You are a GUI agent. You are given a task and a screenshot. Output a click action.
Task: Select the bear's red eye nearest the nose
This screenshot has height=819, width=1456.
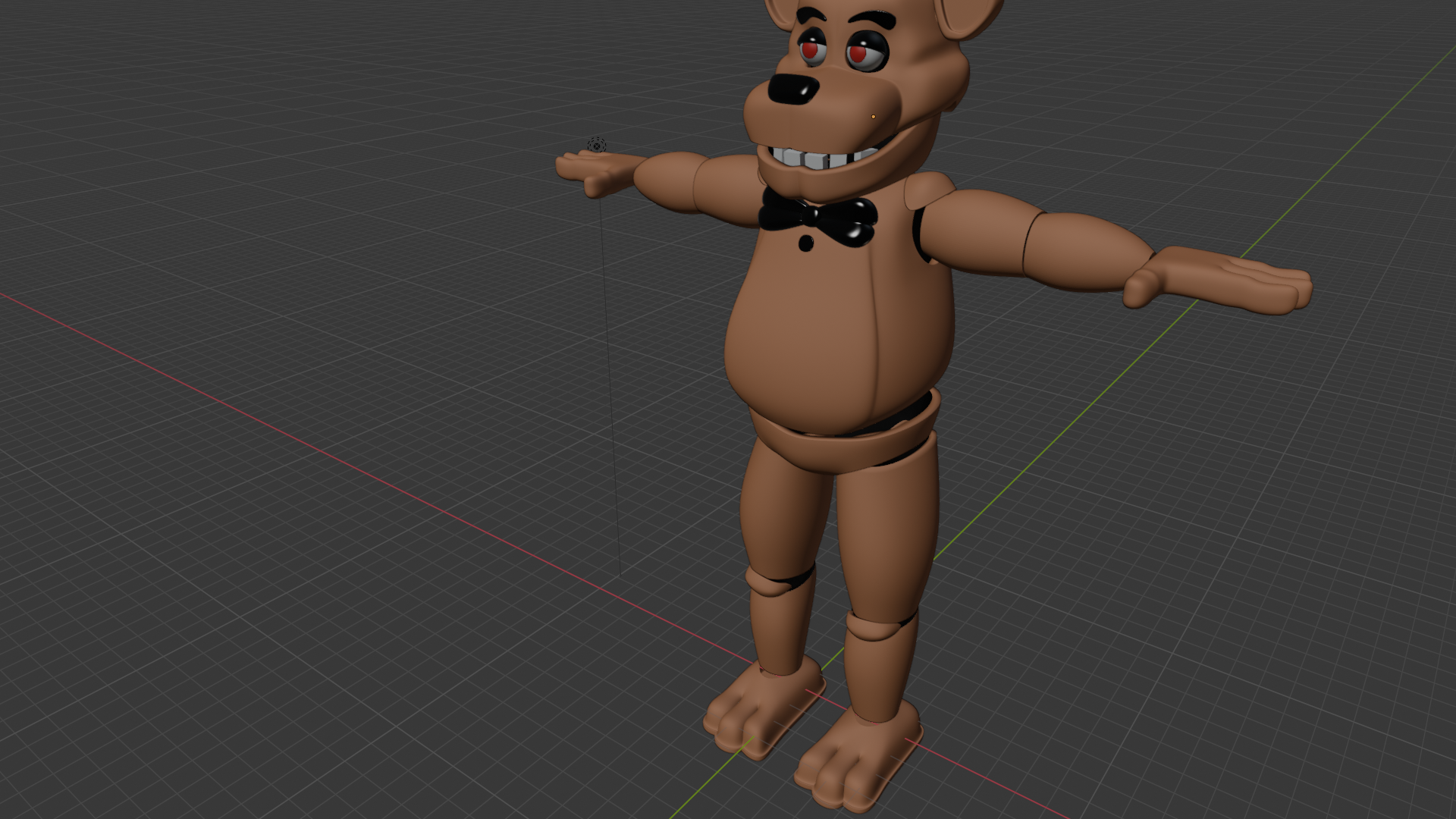pyautogui.click(x=810, y=49)
